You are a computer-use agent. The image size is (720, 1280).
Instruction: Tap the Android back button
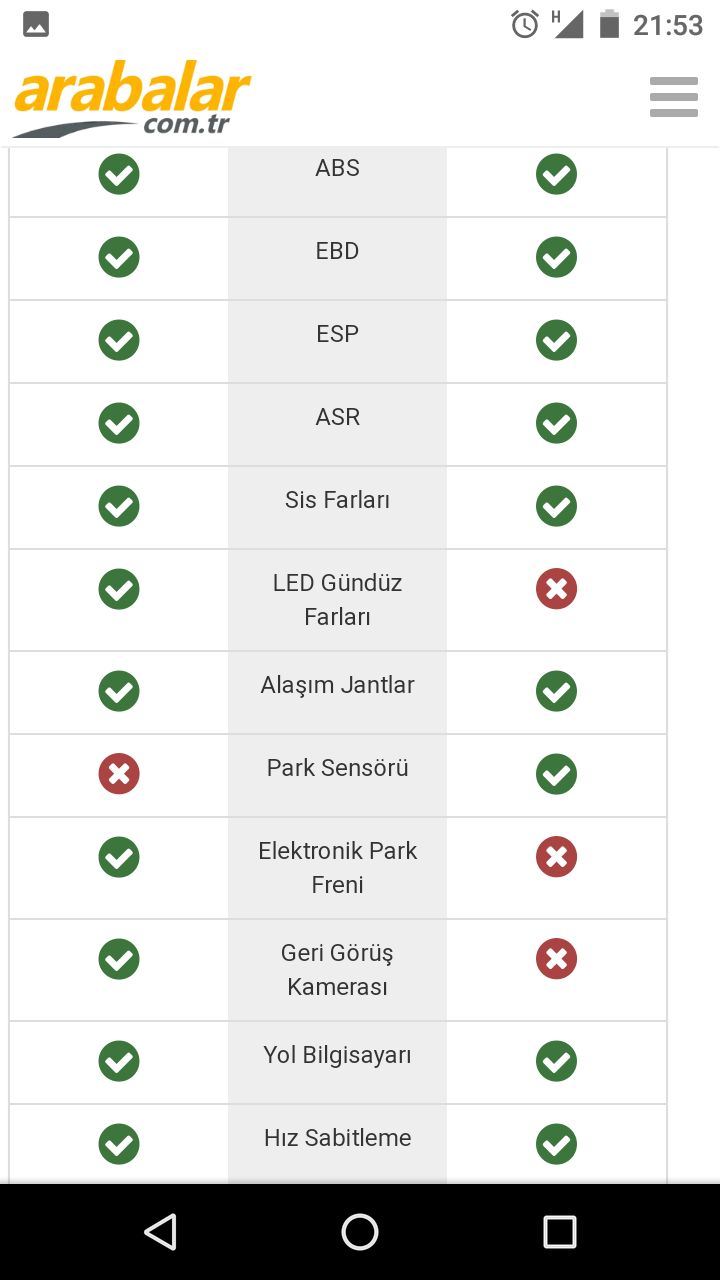coord(160,1232)
